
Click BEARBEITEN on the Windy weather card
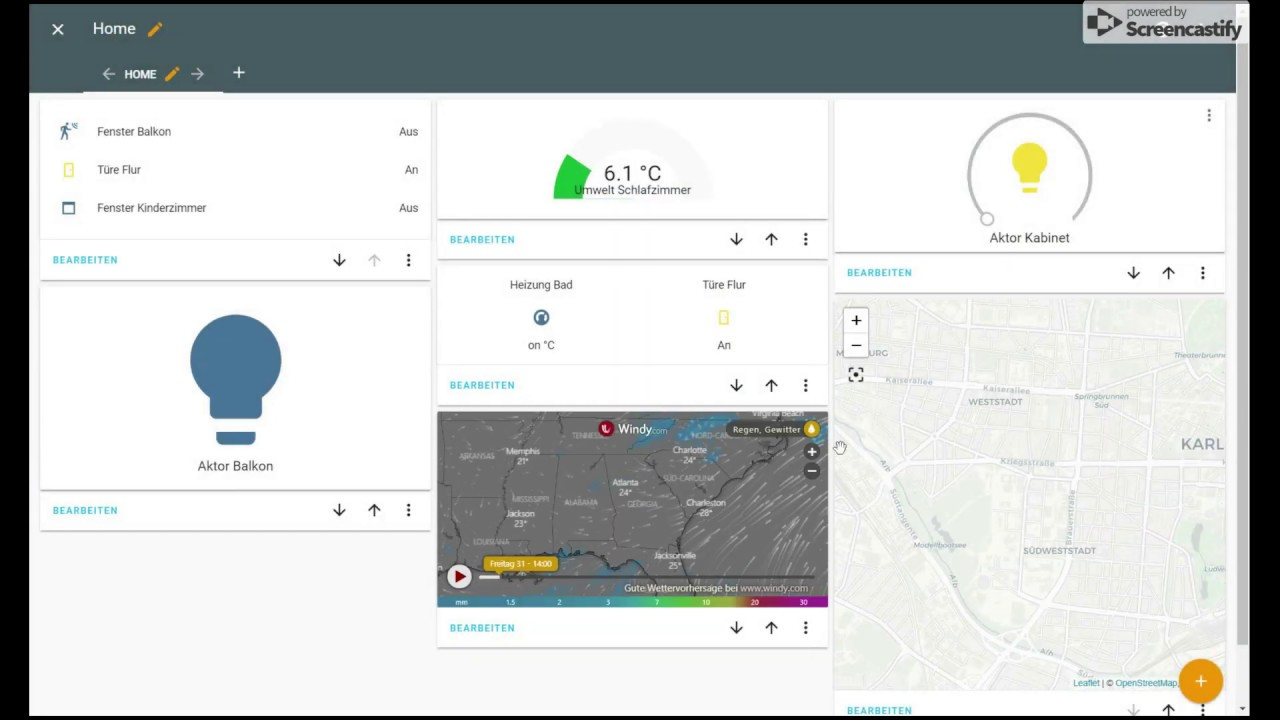point(482,628)
